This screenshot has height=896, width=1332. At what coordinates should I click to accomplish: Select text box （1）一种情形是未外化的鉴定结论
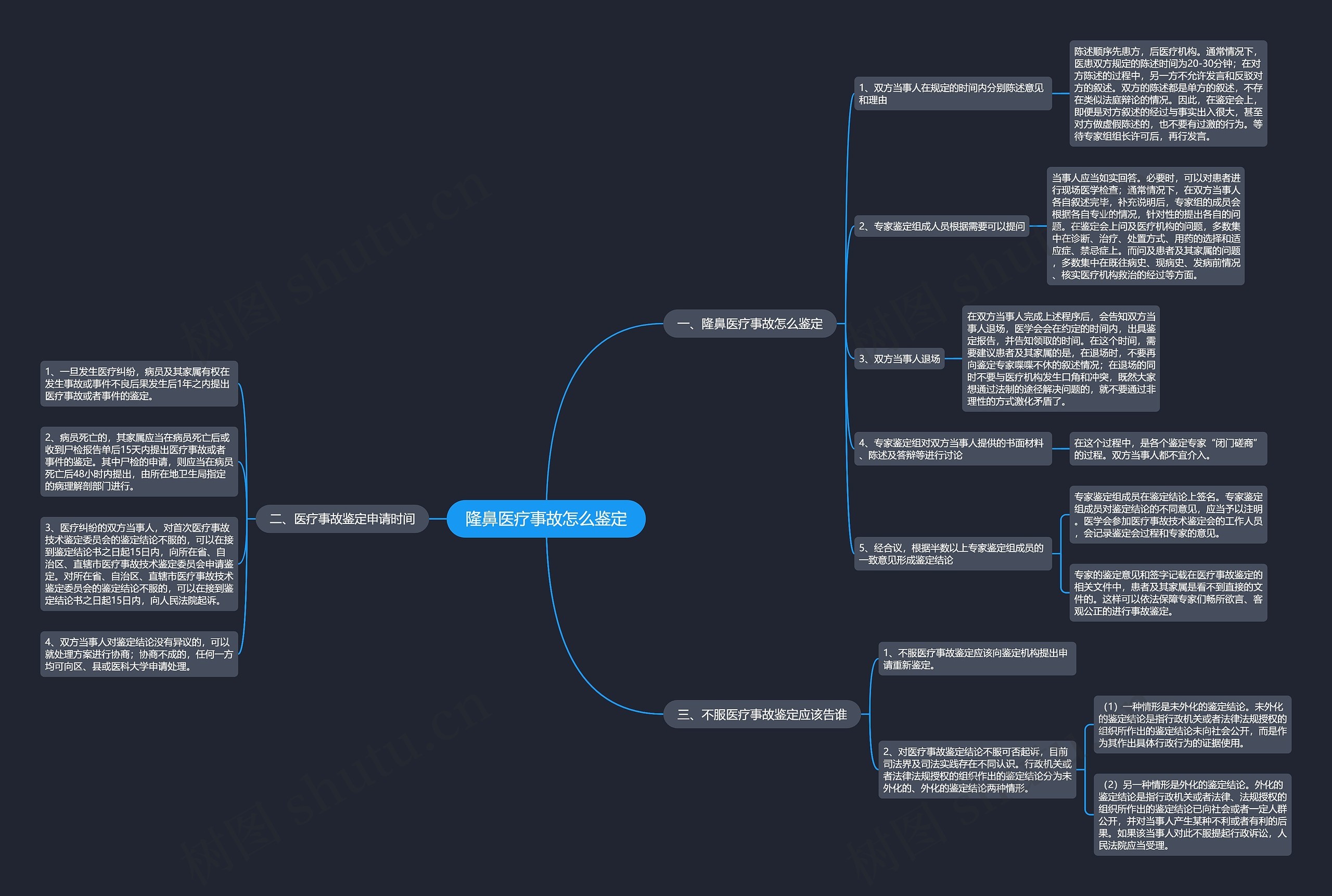coord(1192,725)
